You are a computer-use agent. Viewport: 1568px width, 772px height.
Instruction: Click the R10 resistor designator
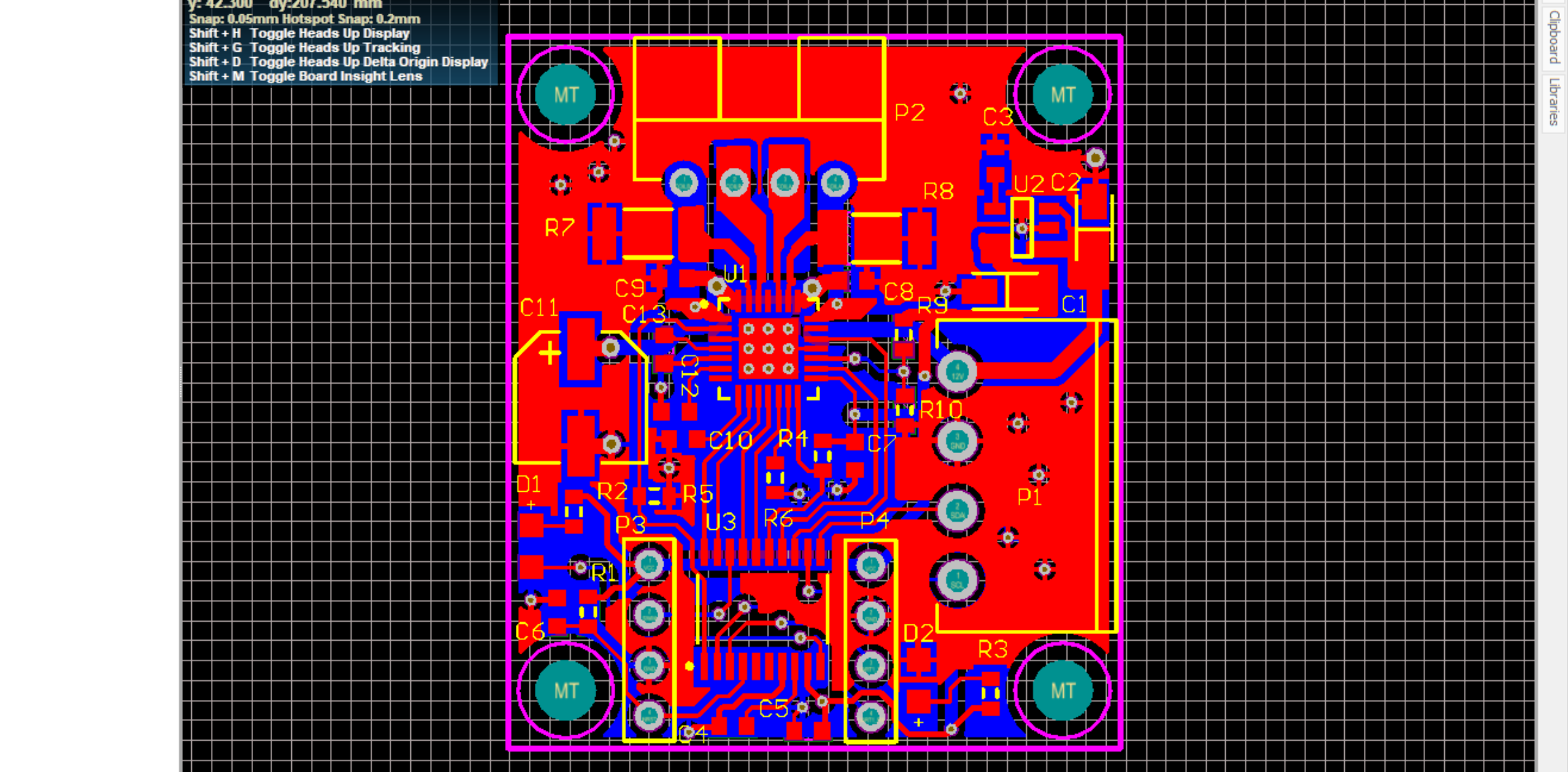tap(941, 410)
